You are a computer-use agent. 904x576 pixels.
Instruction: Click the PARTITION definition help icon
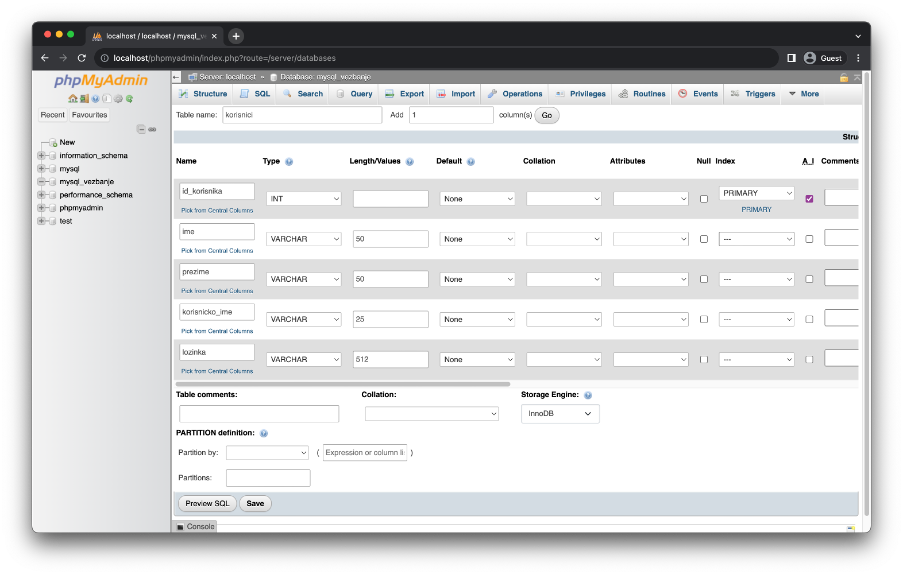coord(264,433)
